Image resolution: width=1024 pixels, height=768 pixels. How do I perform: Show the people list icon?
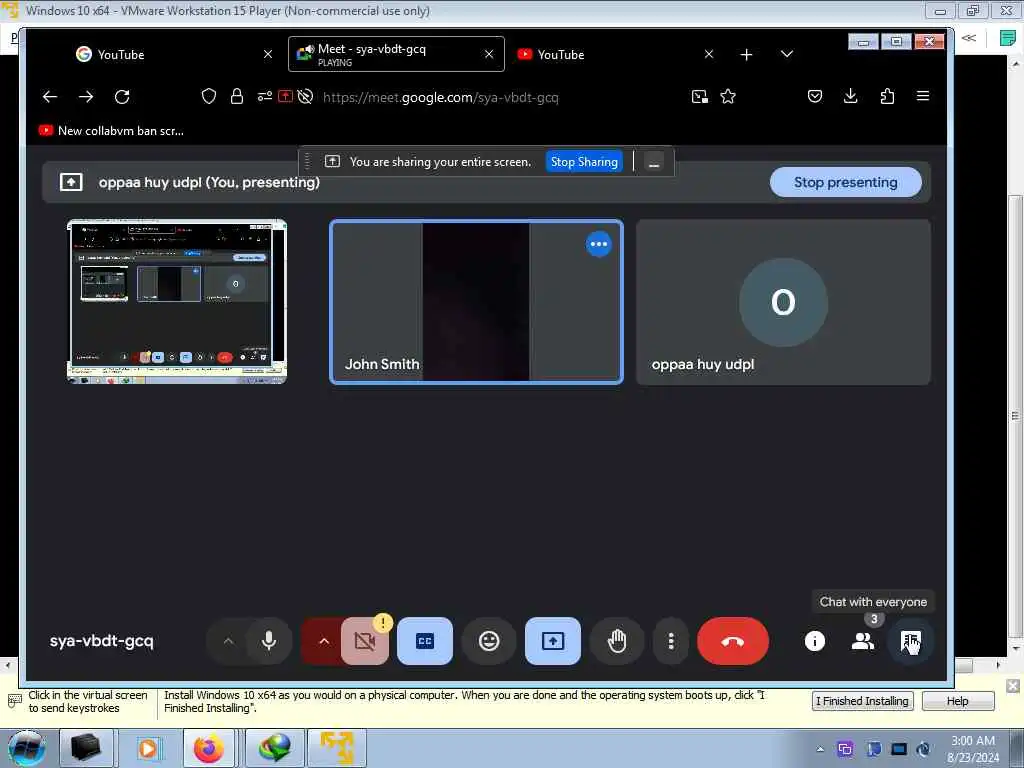(x=863, y=641)
